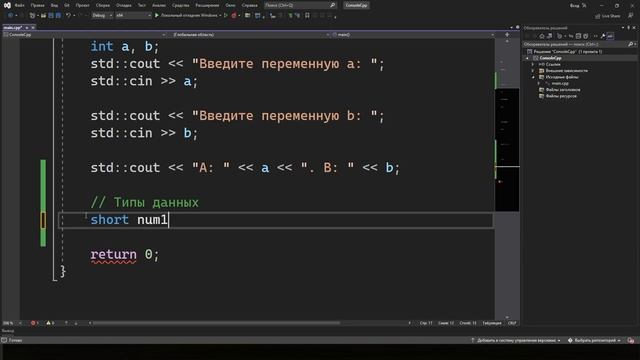Select Файлы ресурсов folder
Image resolution: width=640 pixels, height=360 pixels.
[x=561, y=96]
